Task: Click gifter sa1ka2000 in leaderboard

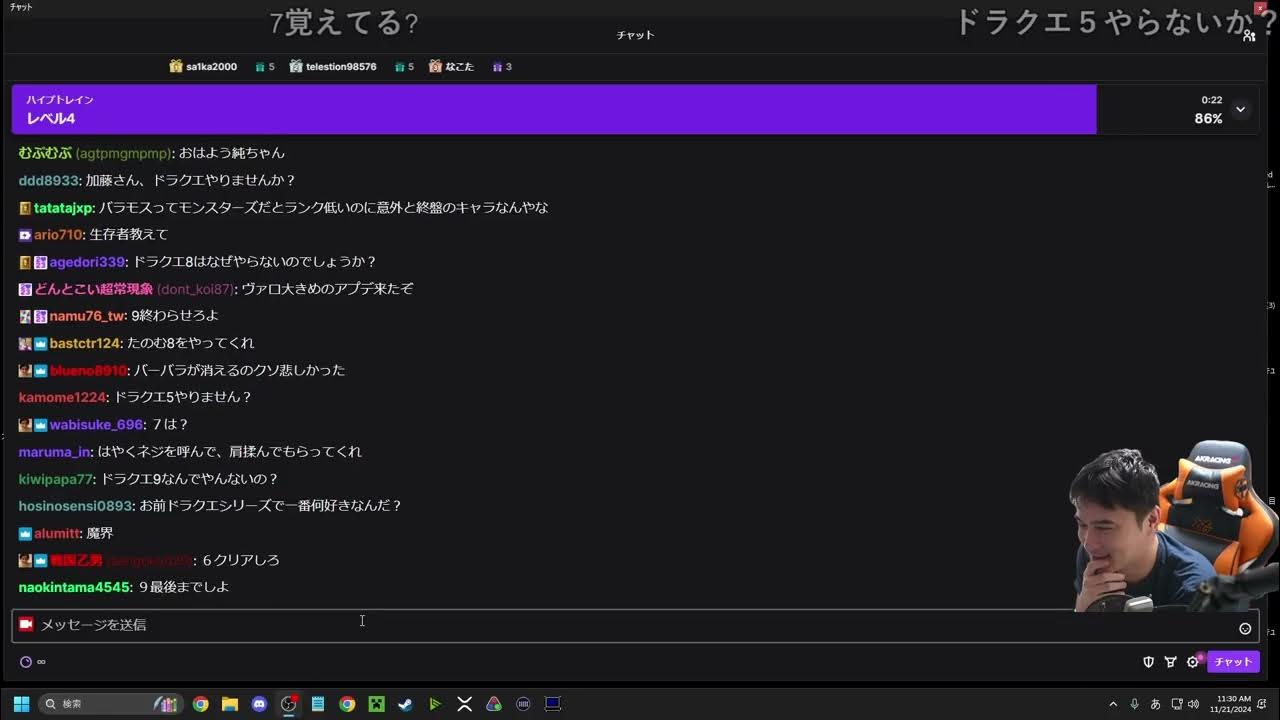Action: point(211,67)
